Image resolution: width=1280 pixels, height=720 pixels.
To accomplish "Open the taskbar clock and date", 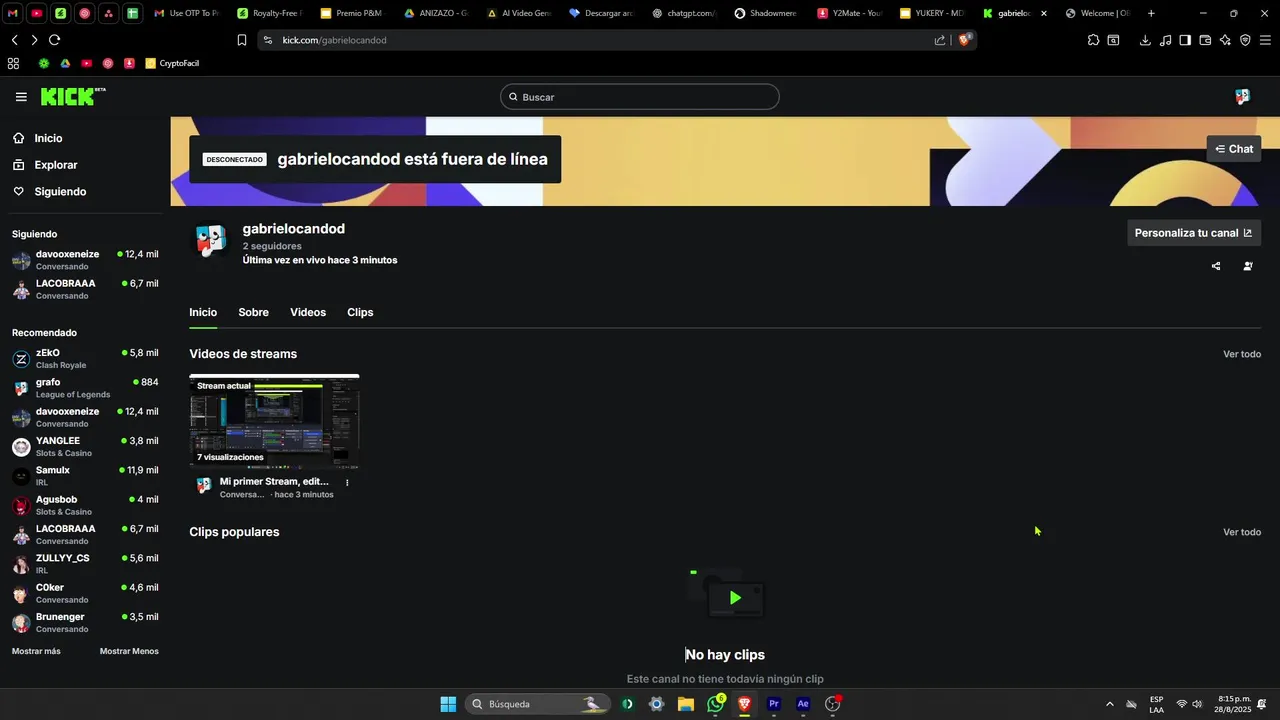I will 1234,704.
